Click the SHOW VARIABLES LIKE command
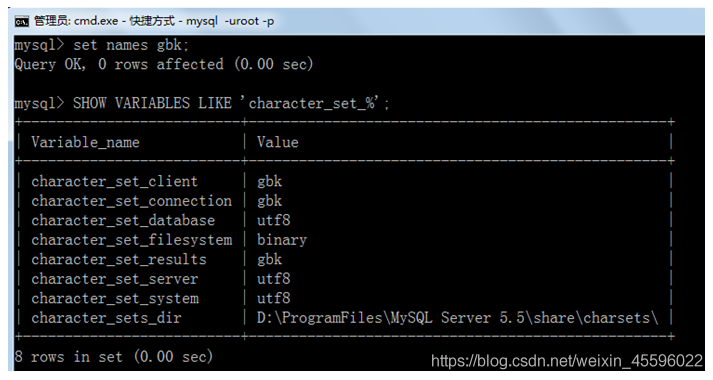Image resolution: width=713 pixels, height=380 pixels. [202, 103]
